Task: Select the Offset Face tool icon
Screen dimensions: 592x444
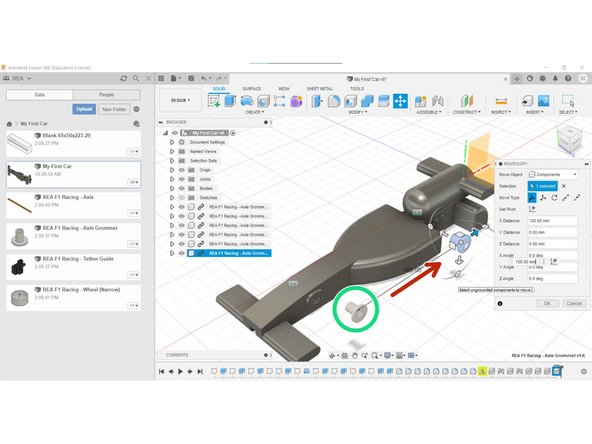Action: [384, 101]
